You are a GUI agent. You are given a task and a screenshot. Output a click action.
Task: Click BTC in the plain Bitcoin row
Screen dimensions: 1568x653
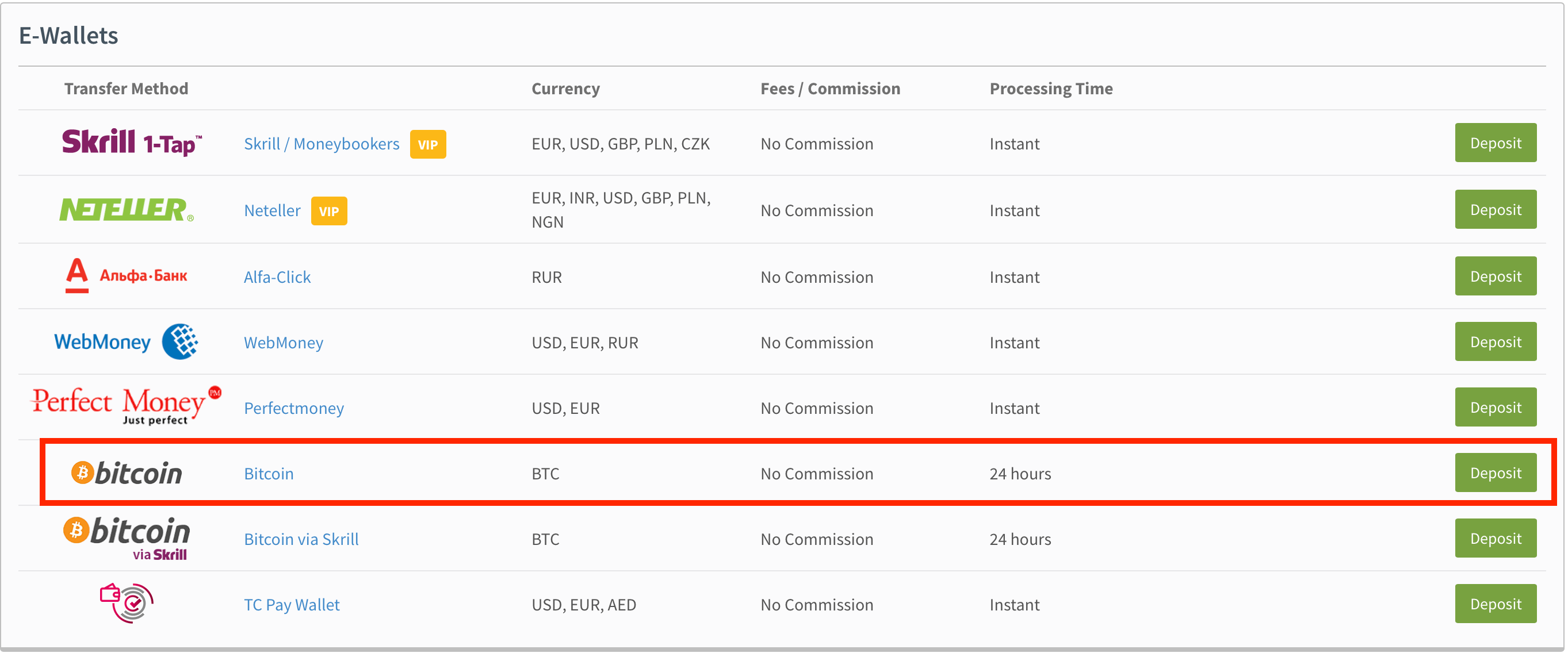[x=545, y=474]
